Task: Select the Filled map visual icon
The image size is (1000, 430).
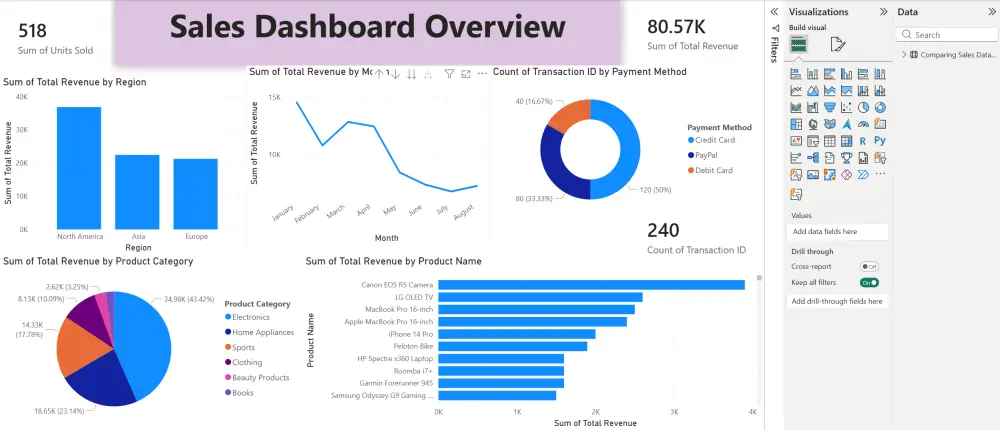Action: point(830,124)
